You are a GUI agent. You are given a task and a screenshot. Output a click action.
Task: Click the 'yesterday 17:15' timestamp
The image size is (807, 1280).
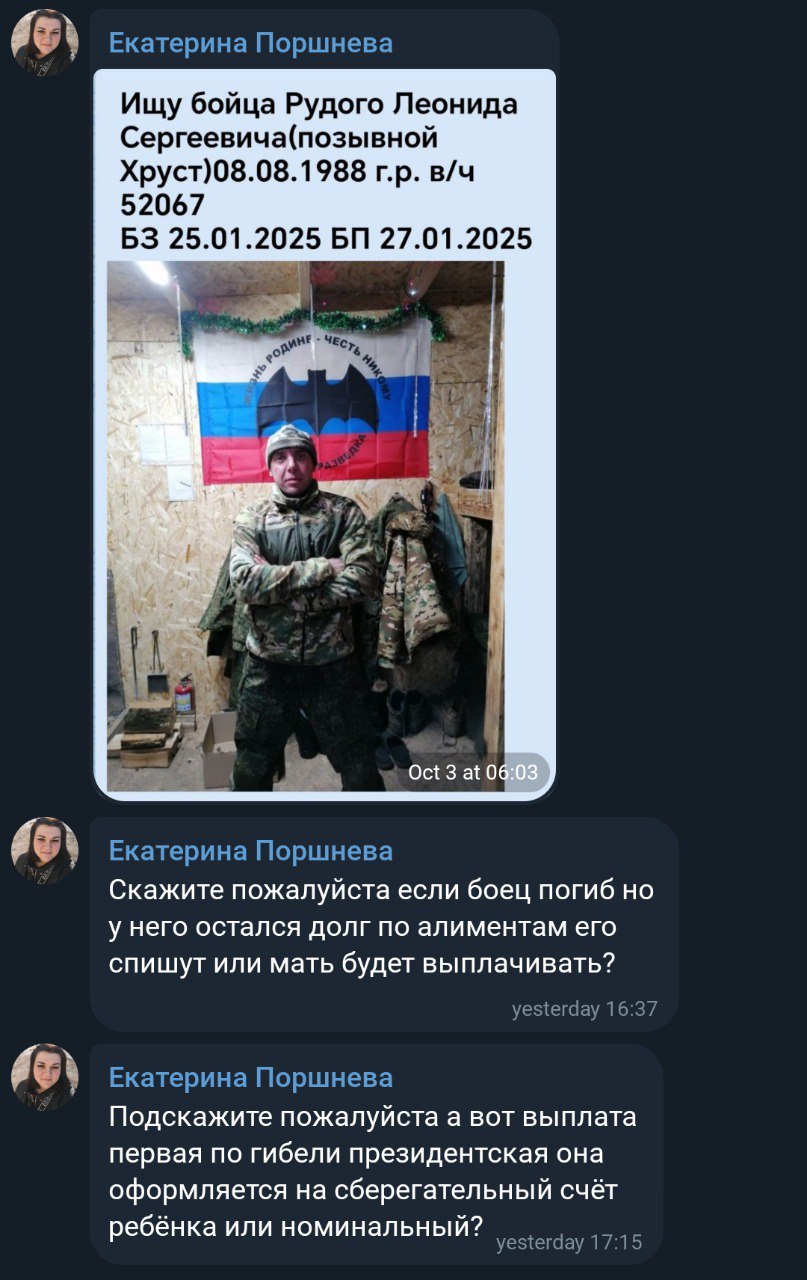click(x=569, y=1243)
